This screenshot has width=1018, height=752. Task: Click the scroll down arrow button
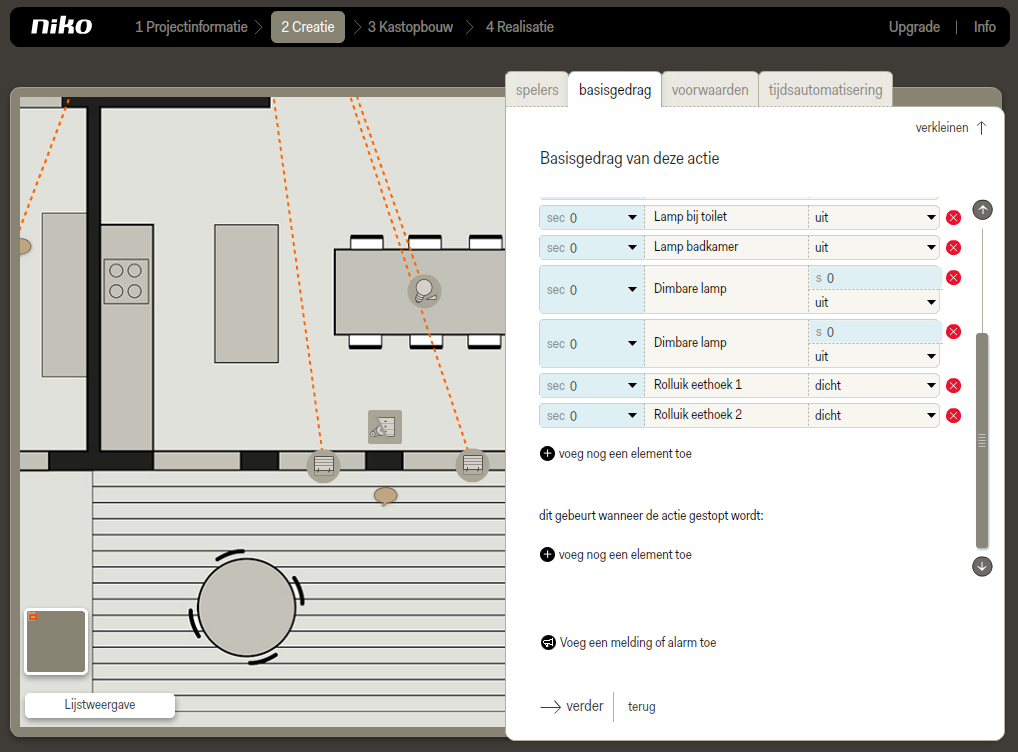[982, 566]
